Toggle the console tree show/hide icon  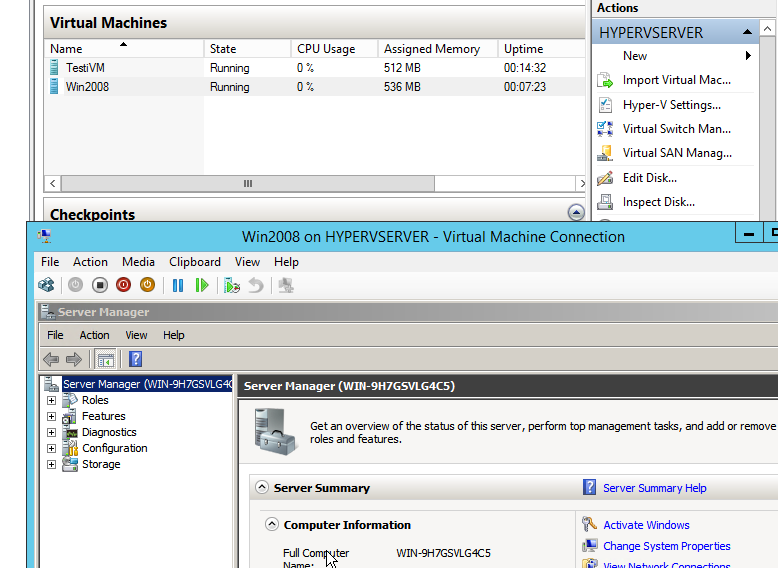click(105, 360)
